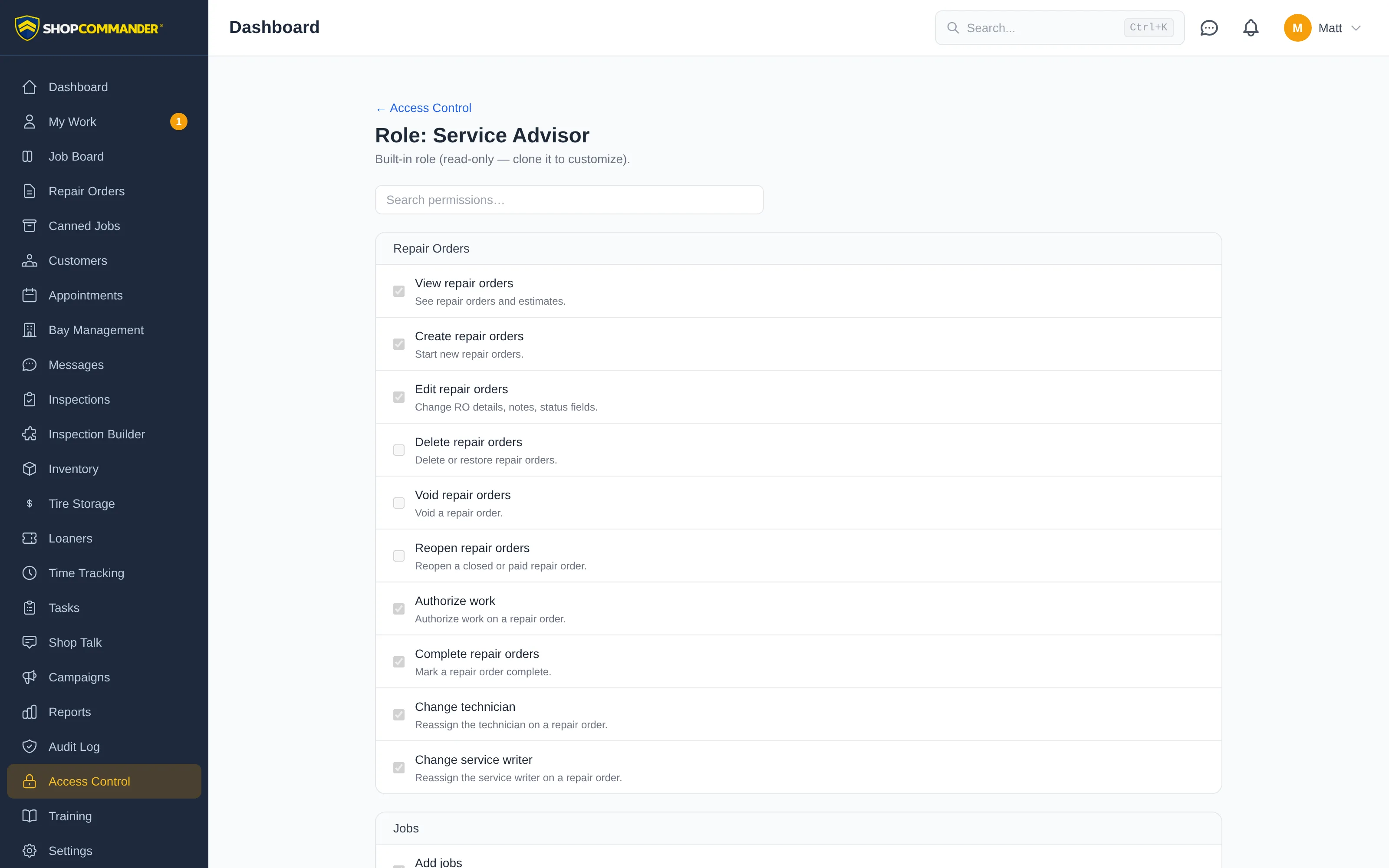The image size is (1389, 868).
Task: Toggle the Complete repair orders checkbox
Action: point(399,662)
